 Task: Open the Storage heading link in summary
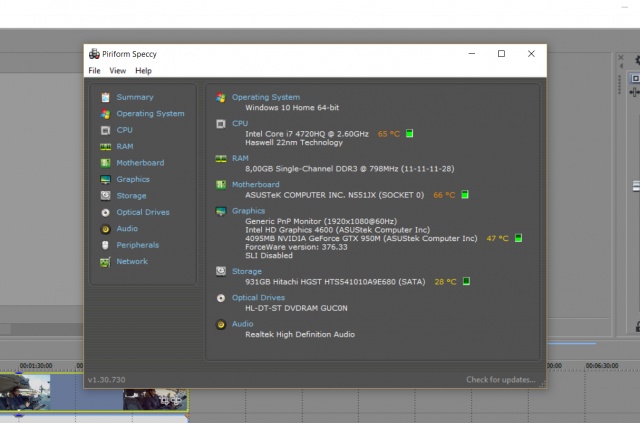coord(247,271)
